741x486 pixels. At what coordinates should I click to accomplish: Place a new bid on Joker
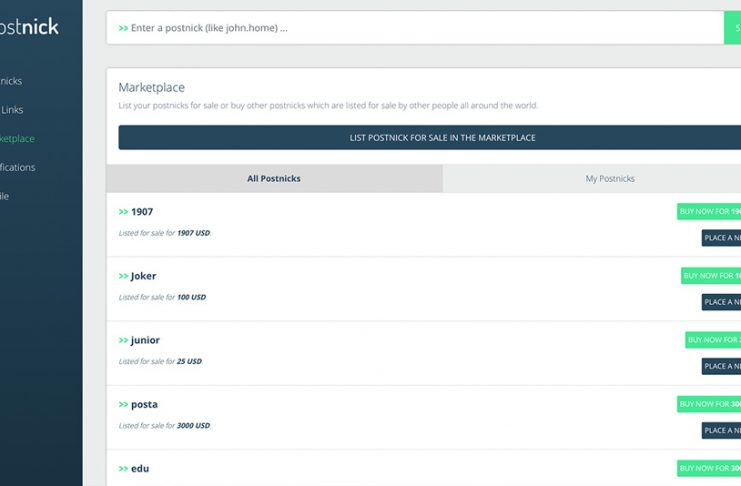pos(721,302)
